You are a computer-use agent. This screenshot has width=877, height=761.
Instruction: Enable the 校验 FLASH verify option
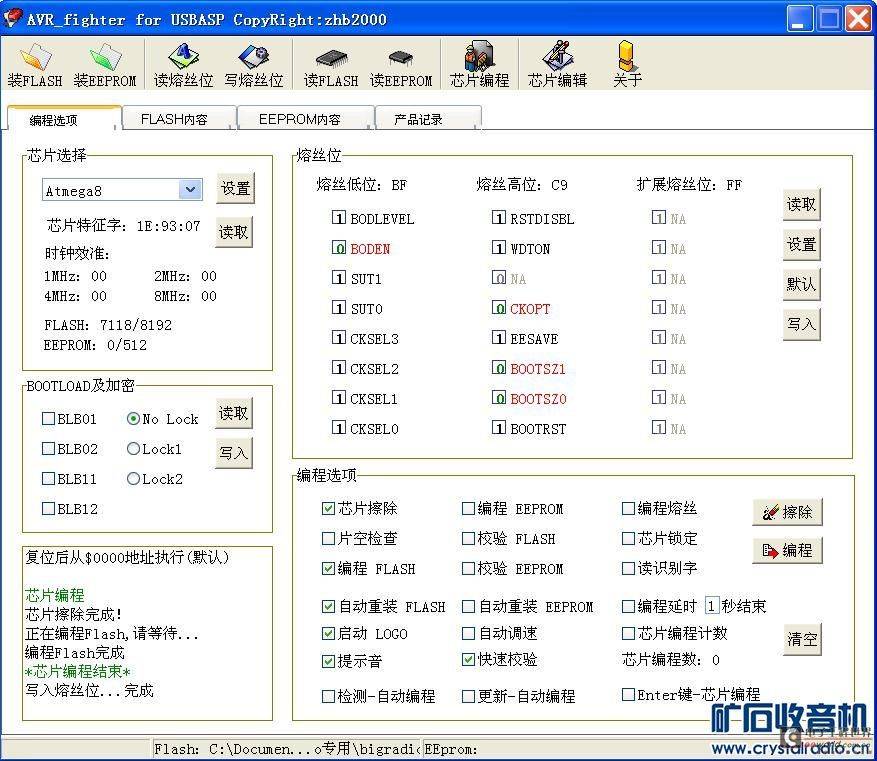(x=468, y=538)
